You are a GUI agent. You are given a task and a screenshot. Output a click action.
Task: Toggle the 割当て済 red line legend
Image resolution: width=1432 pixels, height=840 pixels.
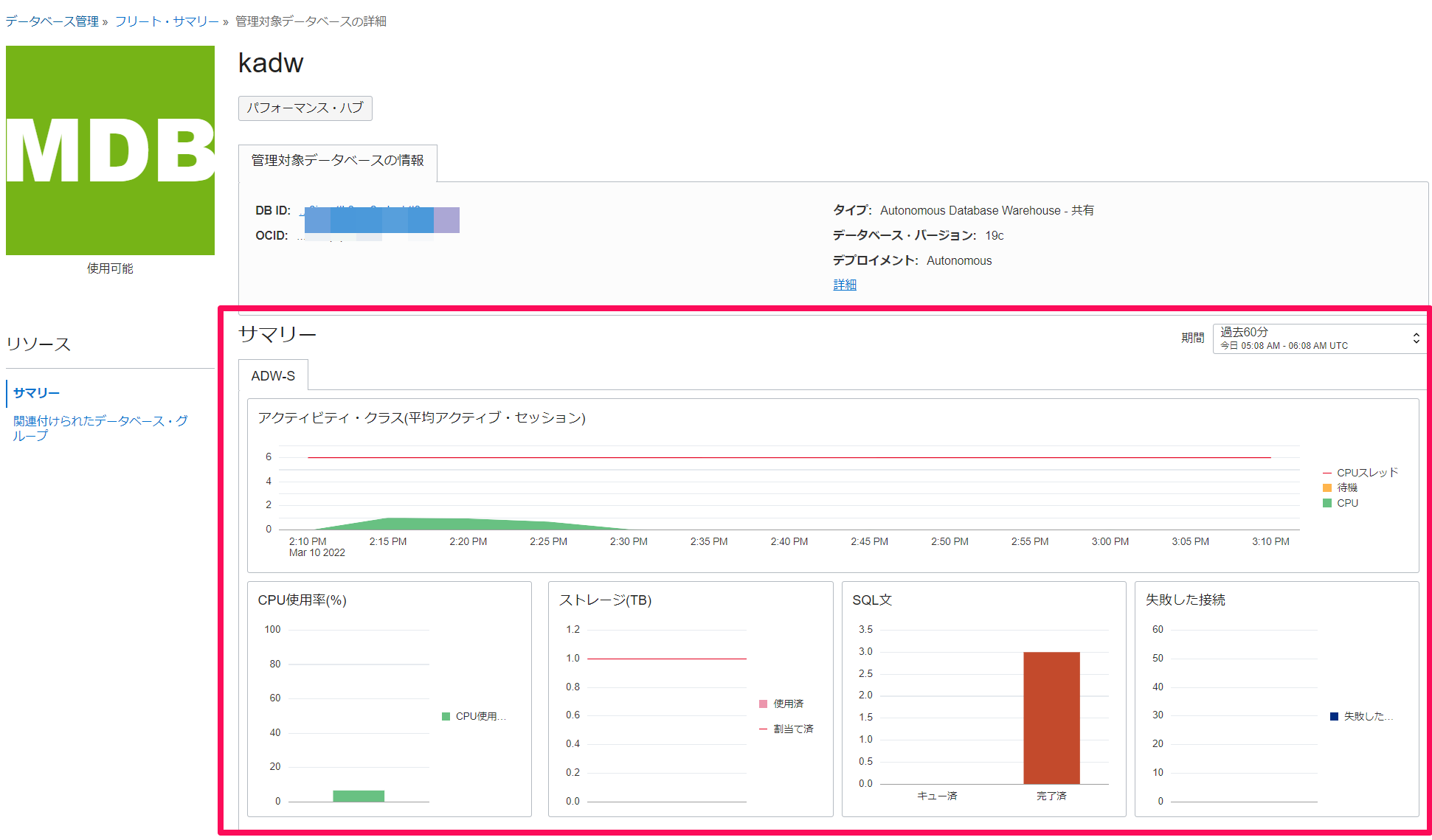[763, 729]
